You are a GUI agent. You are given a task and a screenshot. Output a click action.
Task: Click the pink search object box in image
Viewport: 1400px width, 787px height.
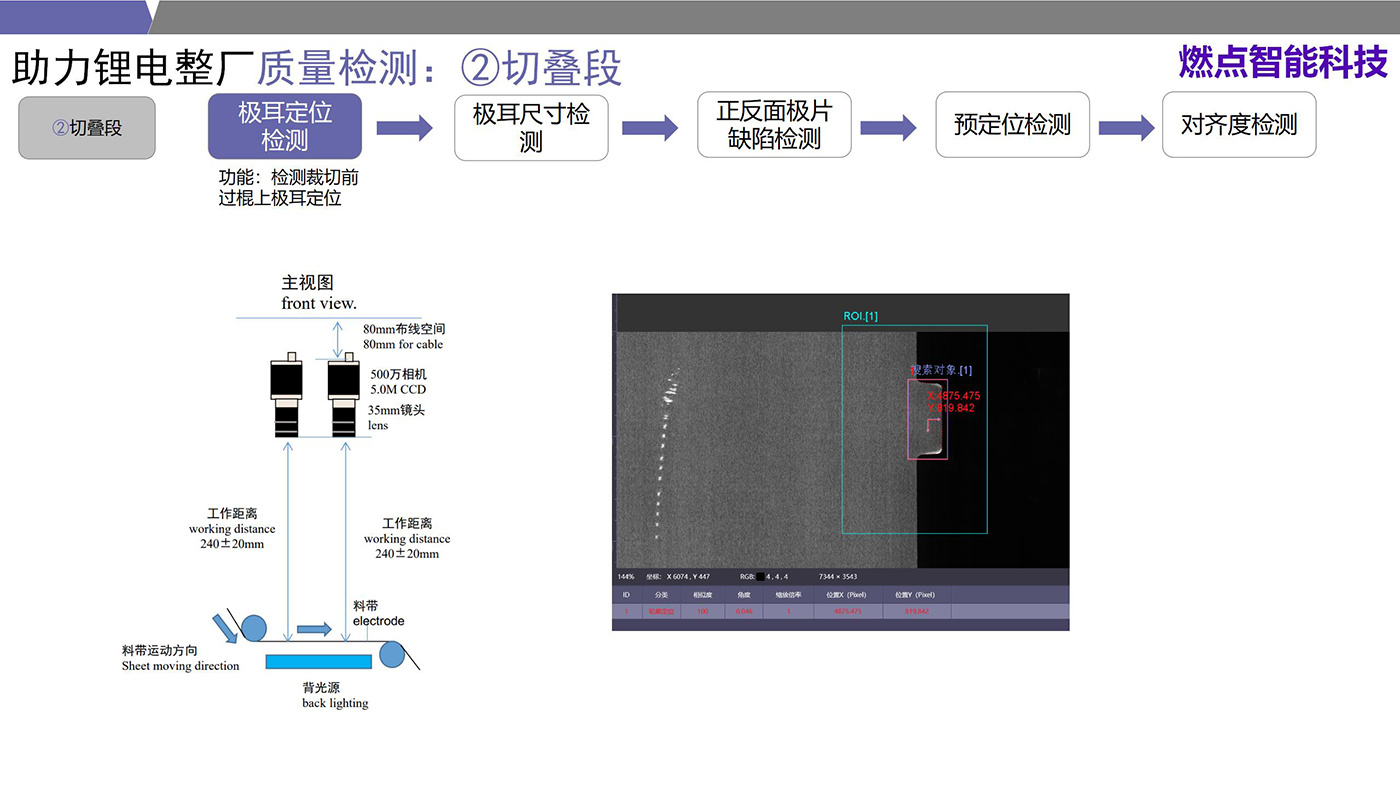coord(927,419)
